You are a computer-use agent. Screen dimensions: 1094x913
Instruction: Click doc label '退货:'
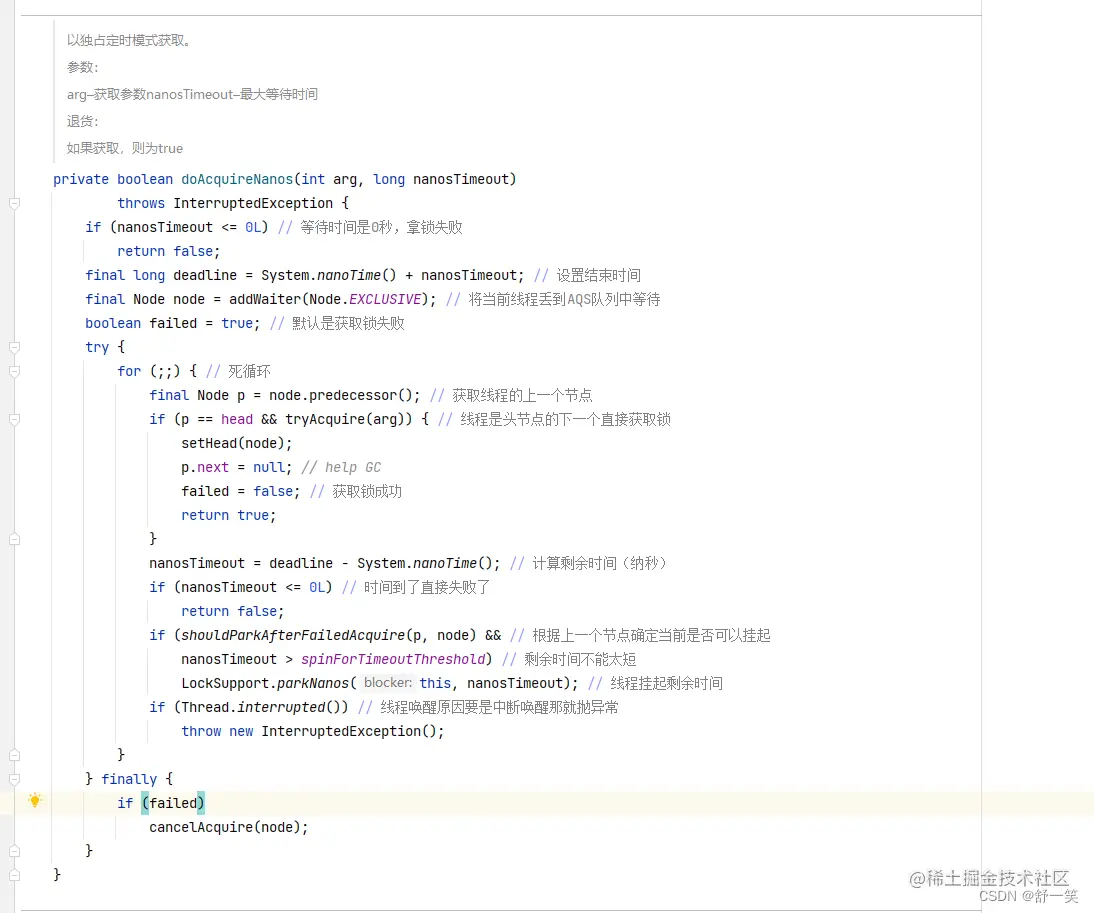click(82, 121)
